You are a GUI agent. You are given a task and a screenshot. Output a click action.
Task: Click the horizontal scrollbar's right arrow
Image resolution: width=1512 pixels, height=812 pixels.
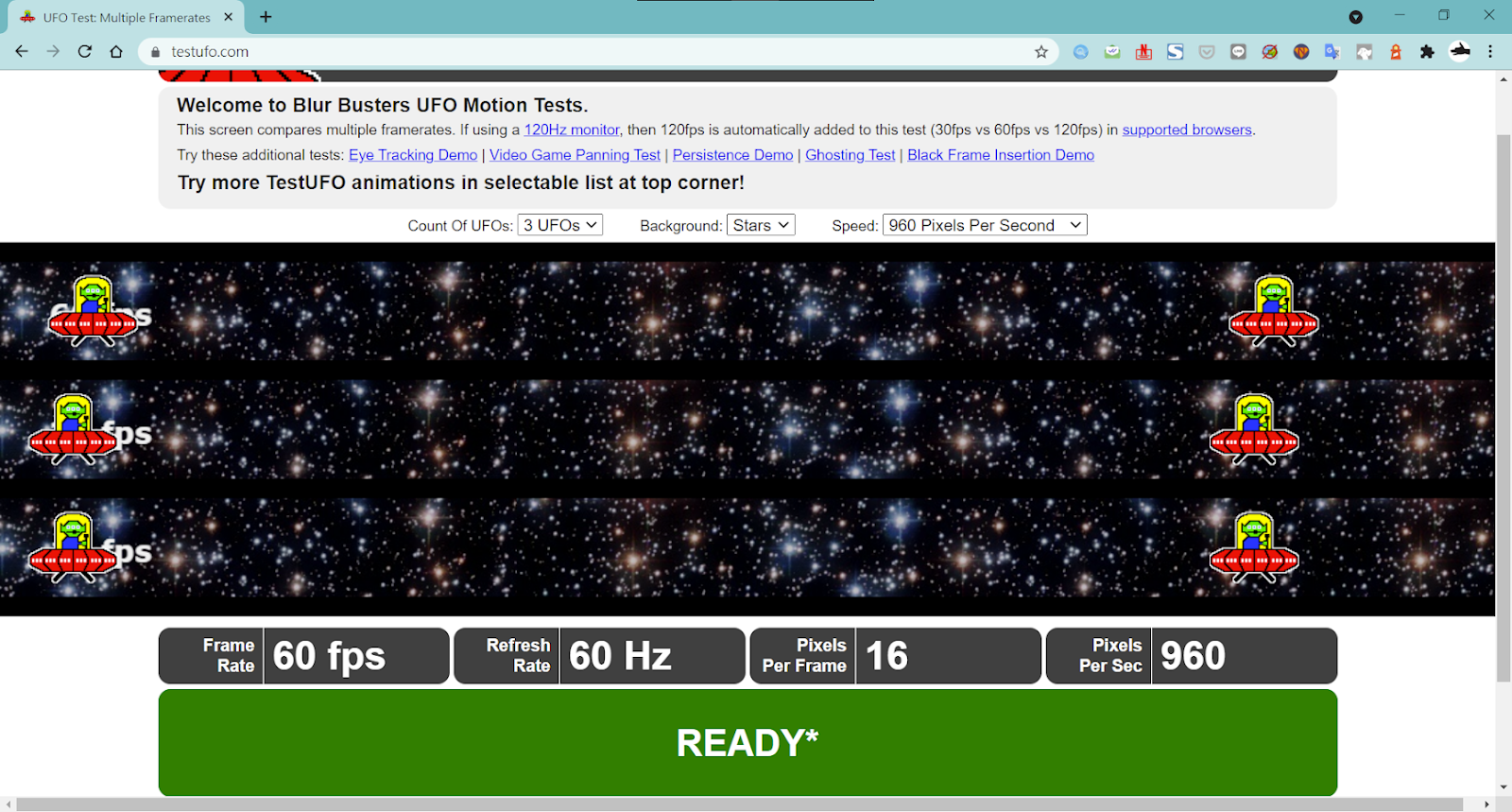click(x=1486, y=804)
